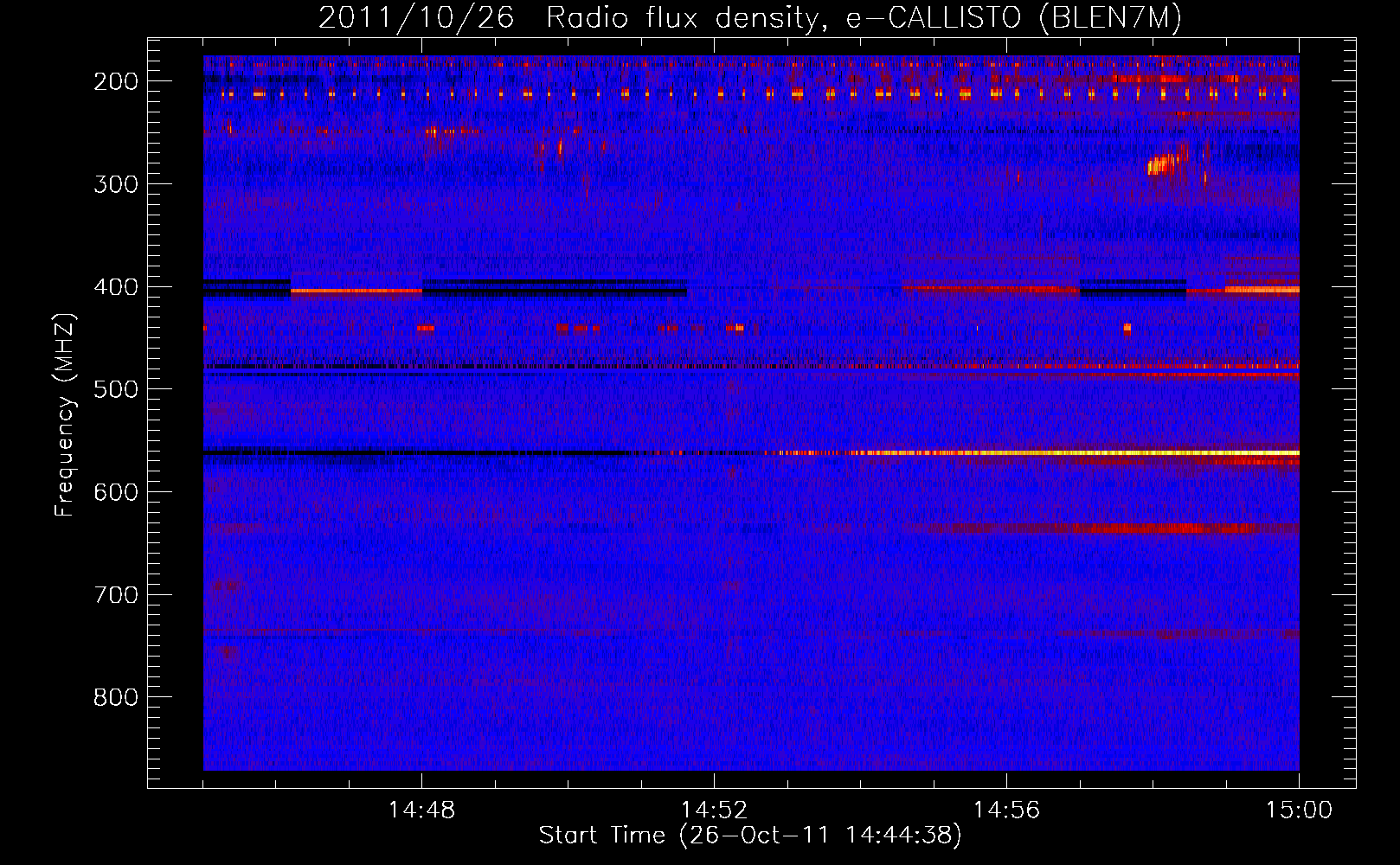Click the 600 frequency tick label
1400x865 pixels.
pyautogui.click(x=116, y=492)
